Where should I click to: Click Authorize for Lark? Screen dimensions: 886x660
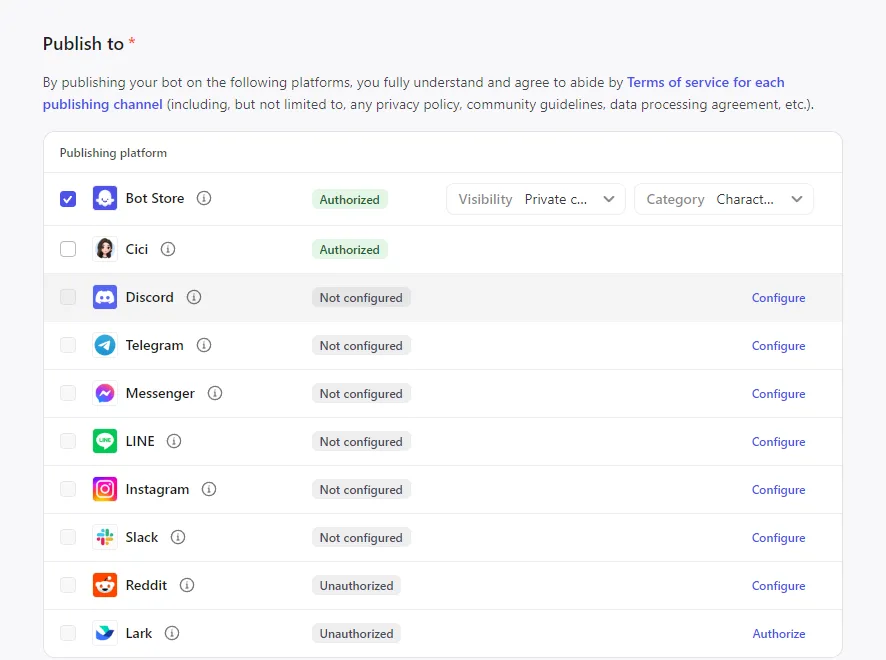779,634
